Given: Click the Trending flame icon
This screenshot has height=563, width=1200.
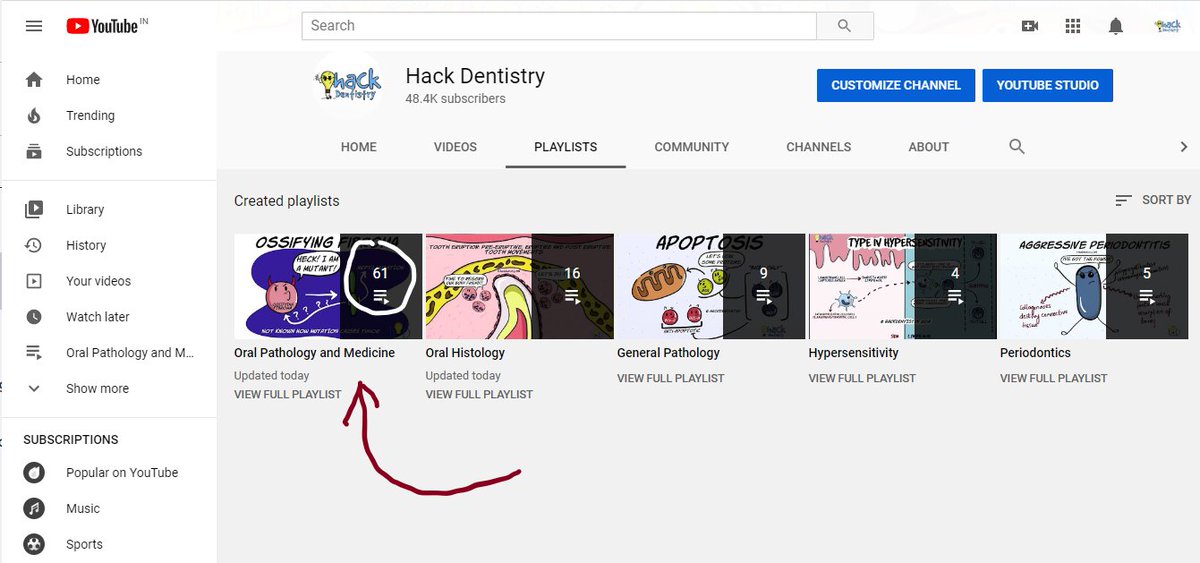Looking at the screenshot, I should point(34,116).
